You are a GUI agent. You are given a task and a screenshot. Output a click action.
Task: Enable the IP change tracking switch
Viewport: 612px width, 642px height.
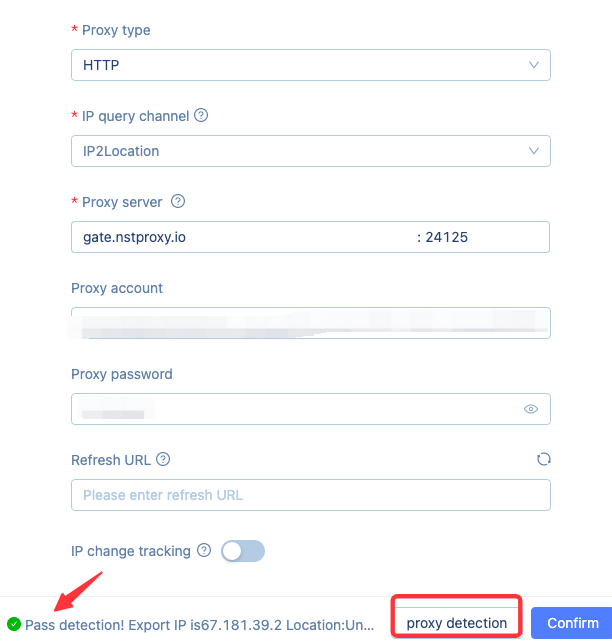click(243, 551)
